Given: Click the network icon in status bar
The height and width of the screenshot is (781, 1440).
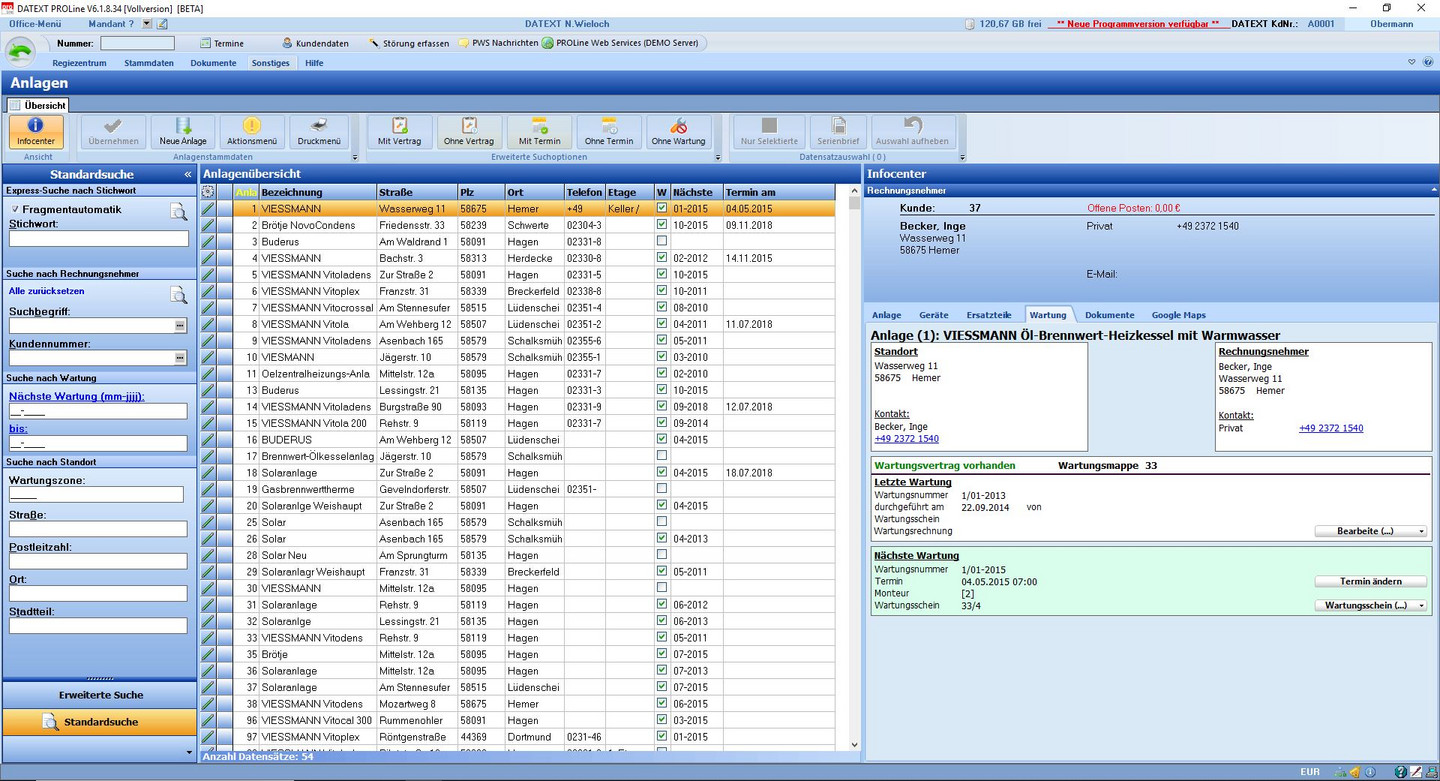Looking at the screenshot, I should [x=1340, y=772].
